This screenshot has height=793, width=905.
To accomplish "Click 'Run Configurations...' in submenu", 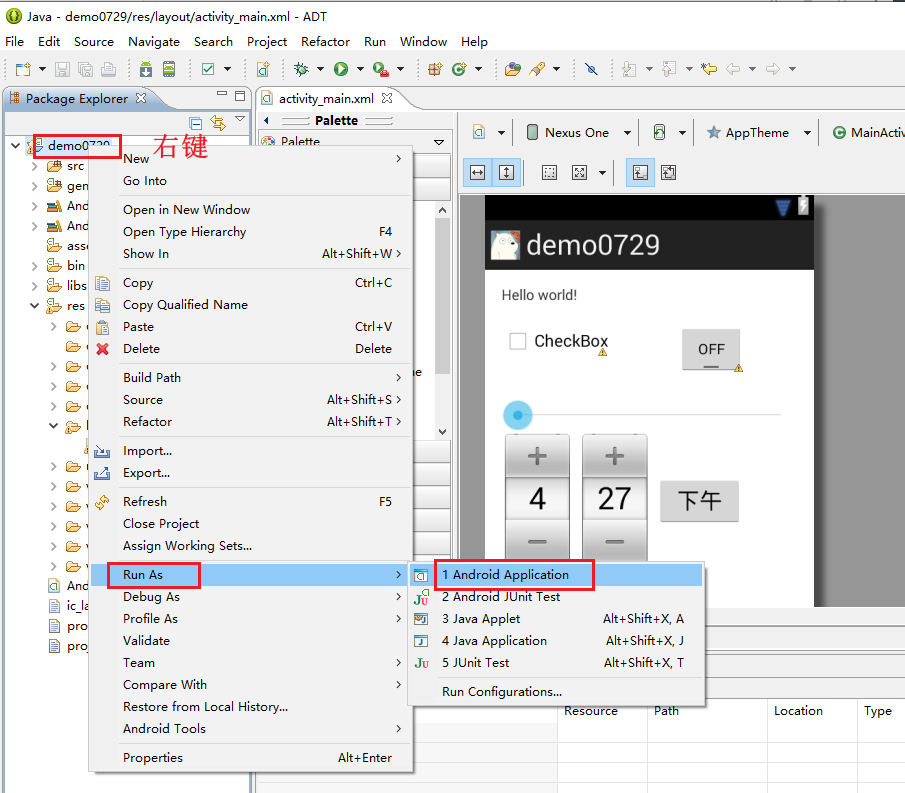I will click(x=501, y=692).
